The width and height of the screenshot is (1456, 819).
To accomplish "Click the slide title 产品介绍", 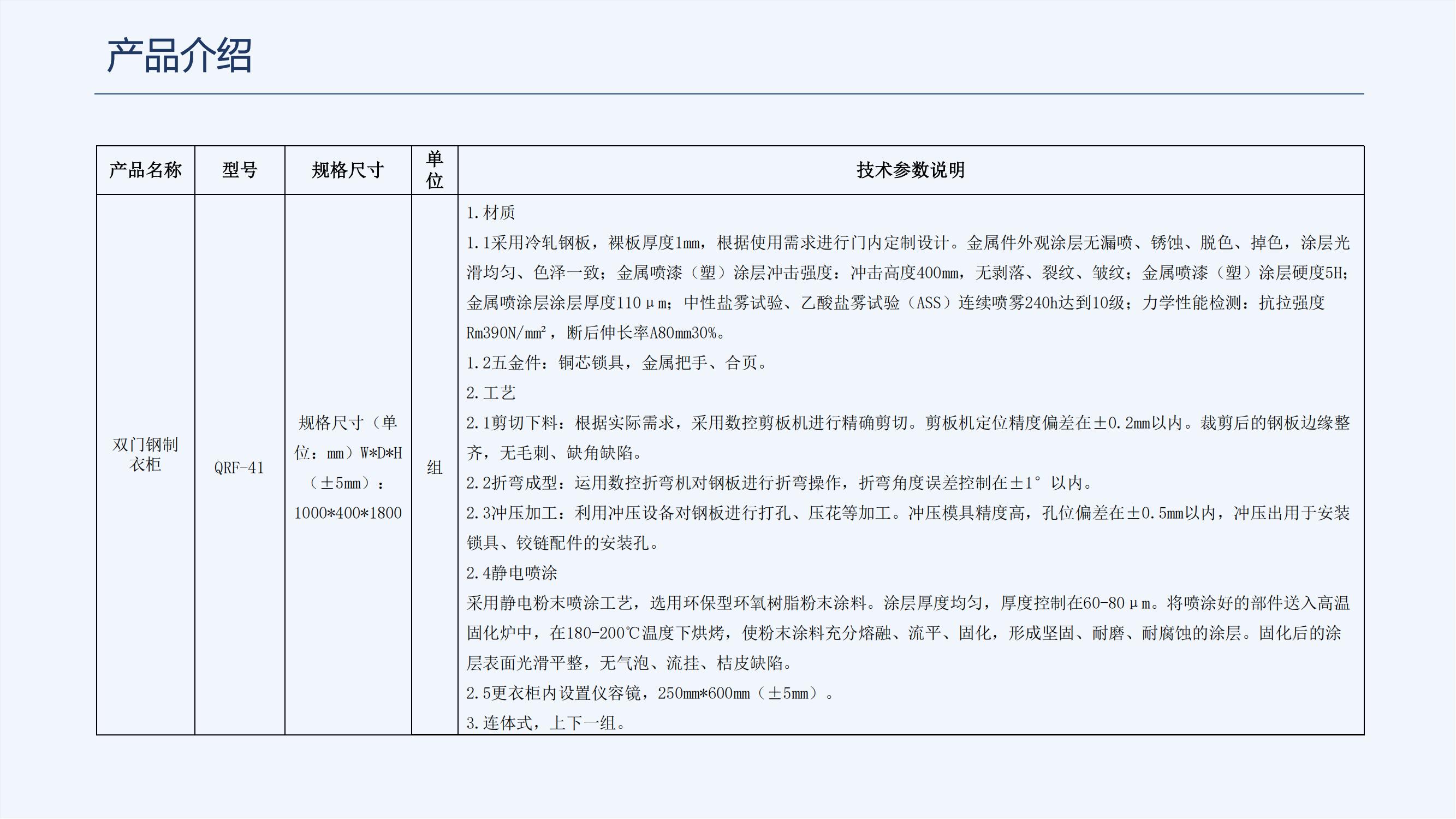I will pyautogui.click(x=181, y=55).
